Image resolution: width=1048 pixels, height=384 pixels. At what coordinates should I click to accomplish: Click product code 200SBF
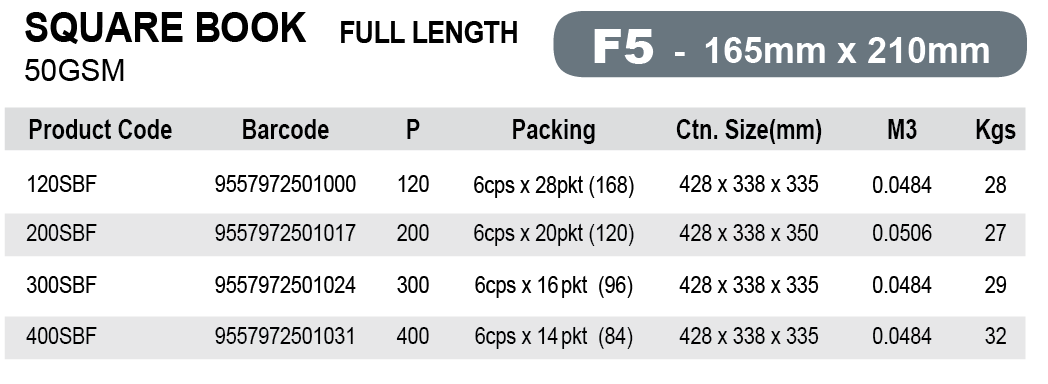61,233
